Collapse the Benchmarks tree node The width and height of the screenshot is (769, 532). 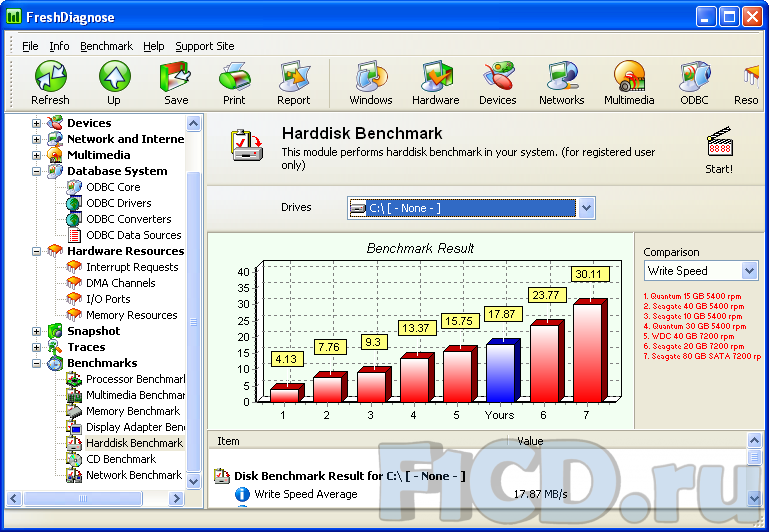[36, 363]
